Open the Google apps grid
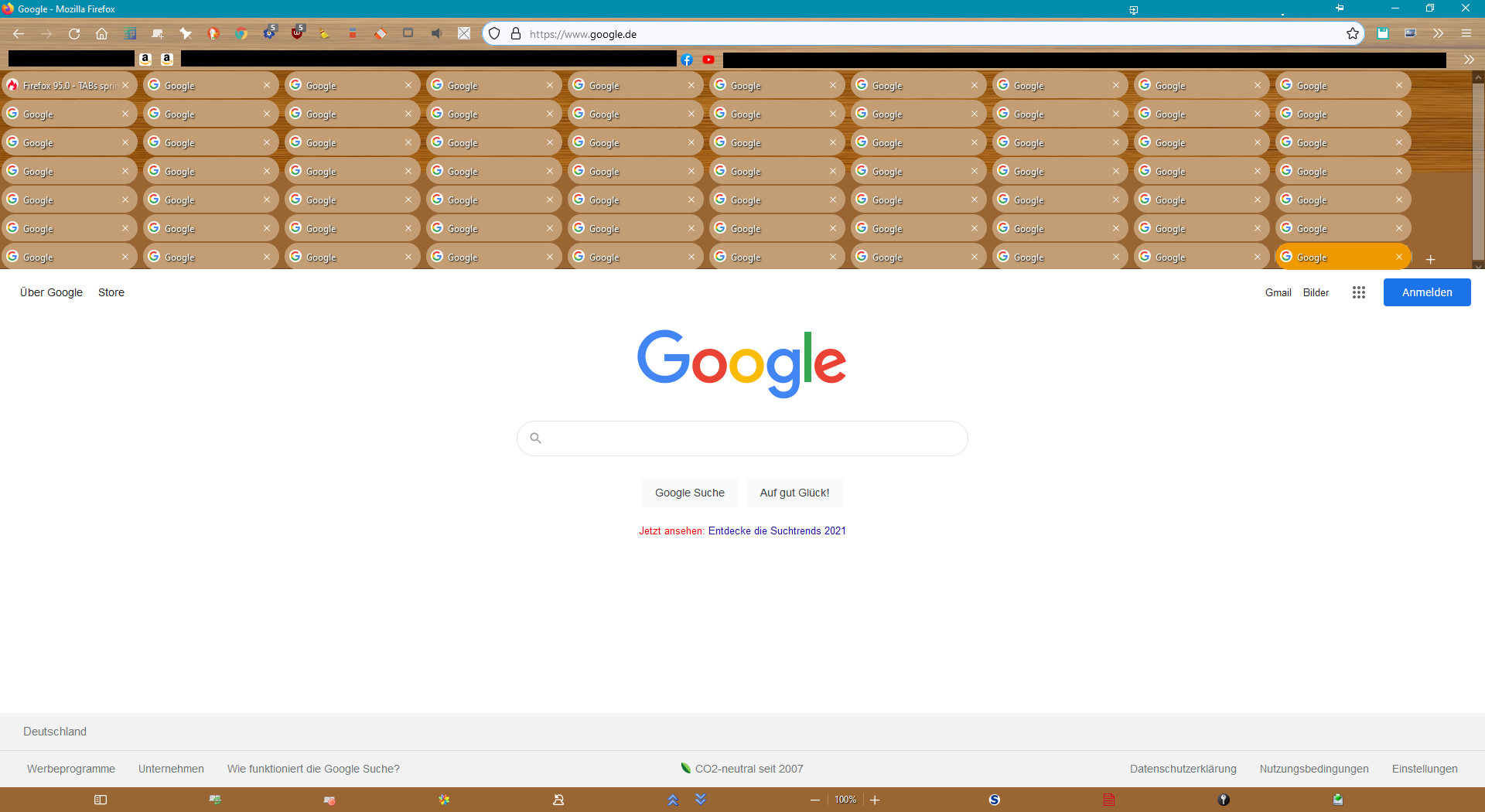 click(1359, 292)
